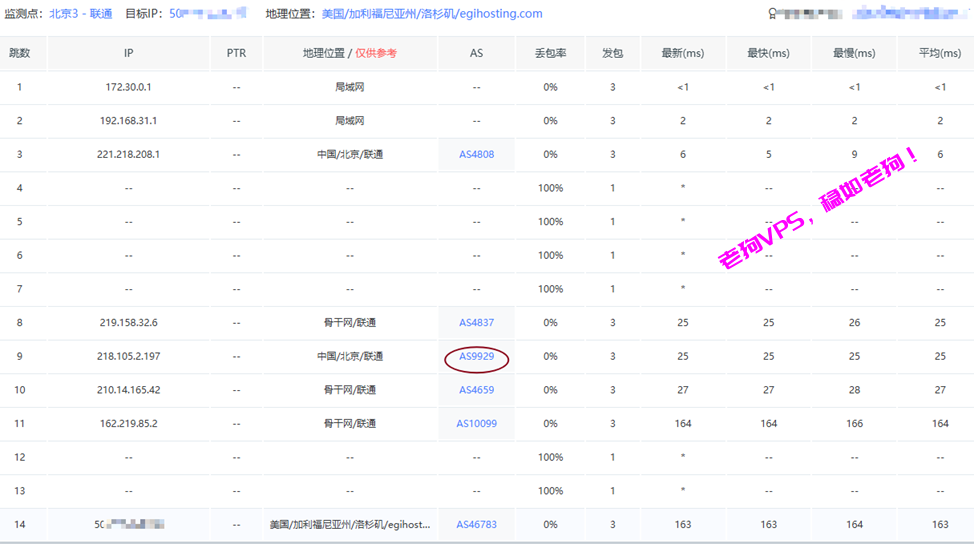Click the AS column header

tap(476, 53)
